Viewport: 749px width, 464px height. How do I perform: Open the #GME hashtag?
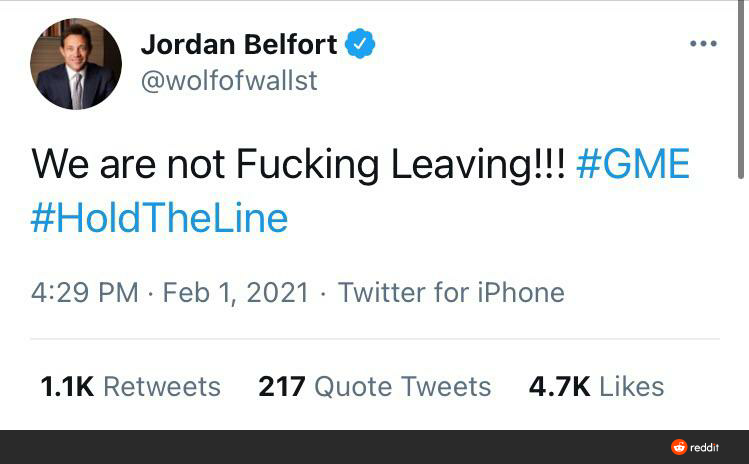click(x=633, y=165)
